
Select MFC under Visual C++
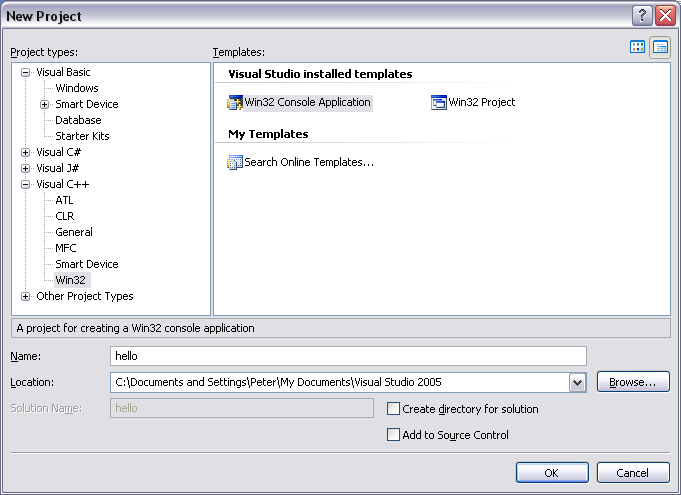click(x=66, y=248)
